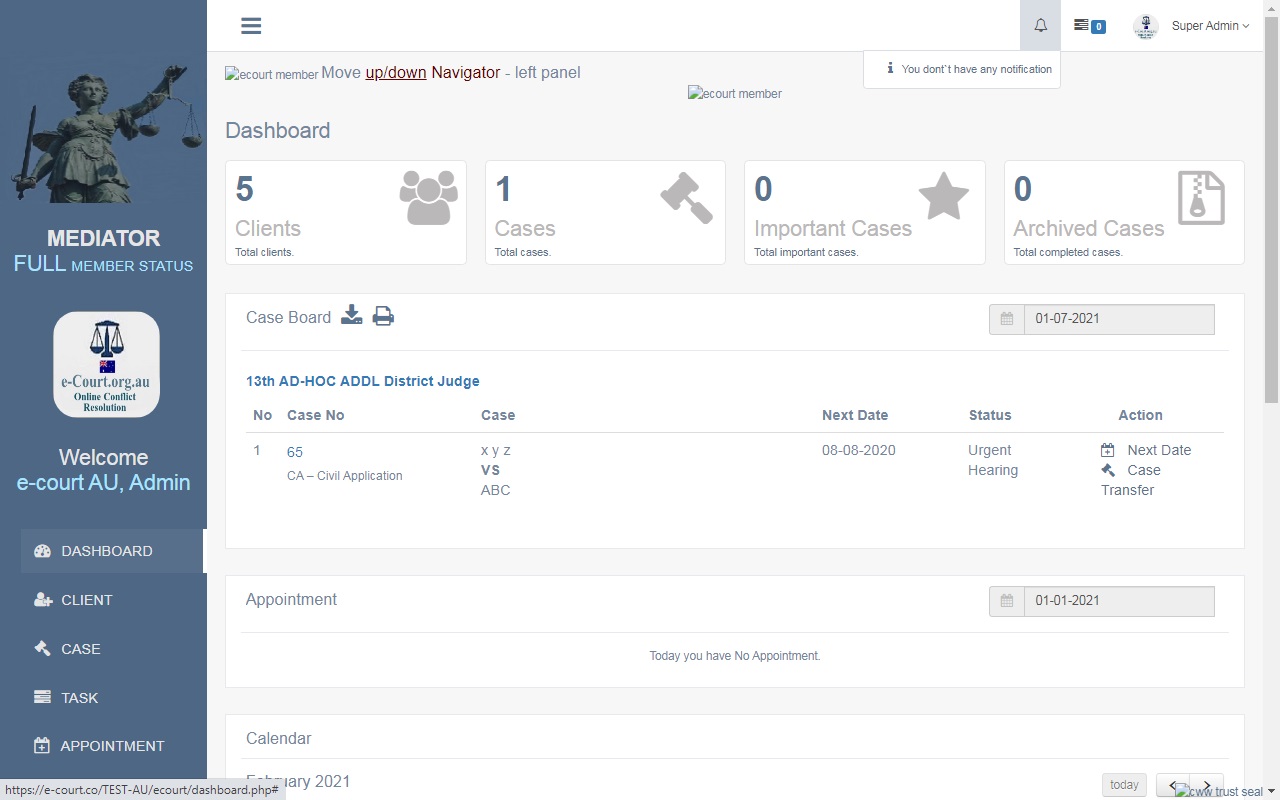
Task: Click the Appointment calendar icon
Action: point(1007,601)
